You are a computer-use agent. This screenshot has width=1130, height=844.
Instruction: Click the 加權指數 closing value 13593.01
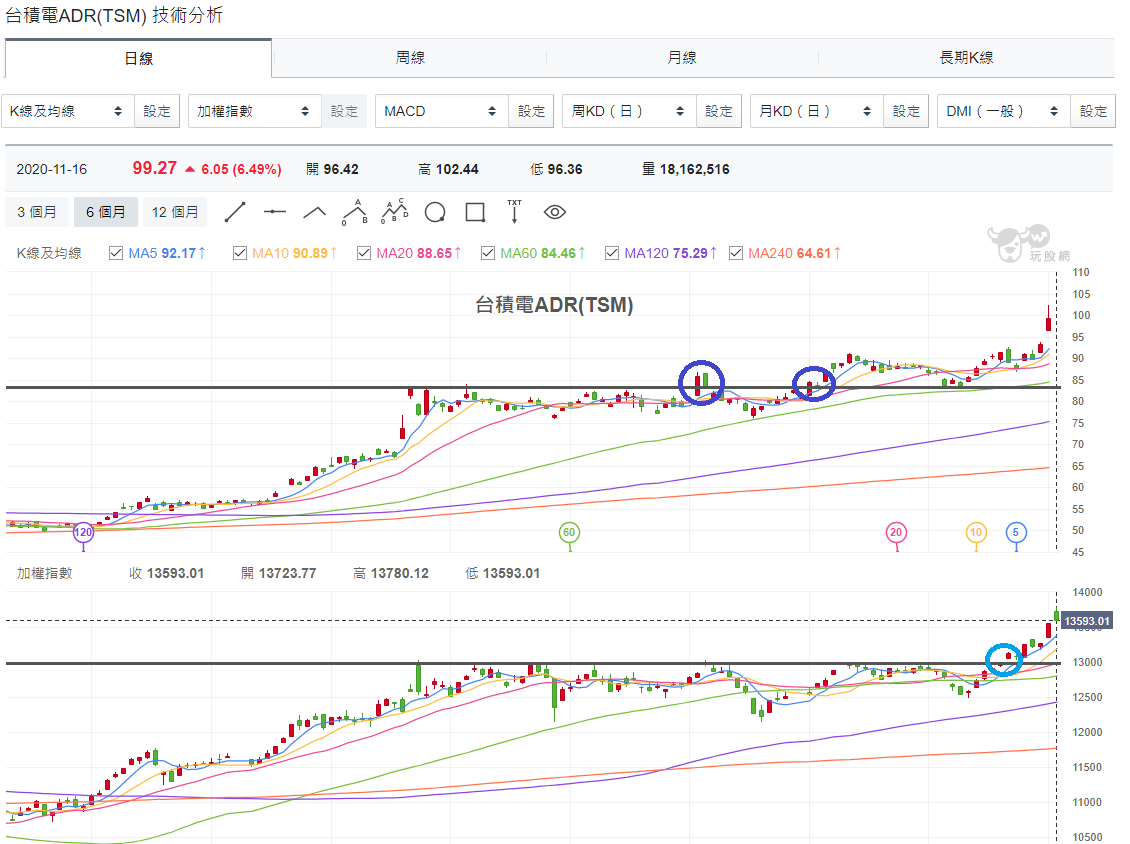coord(175,573)
